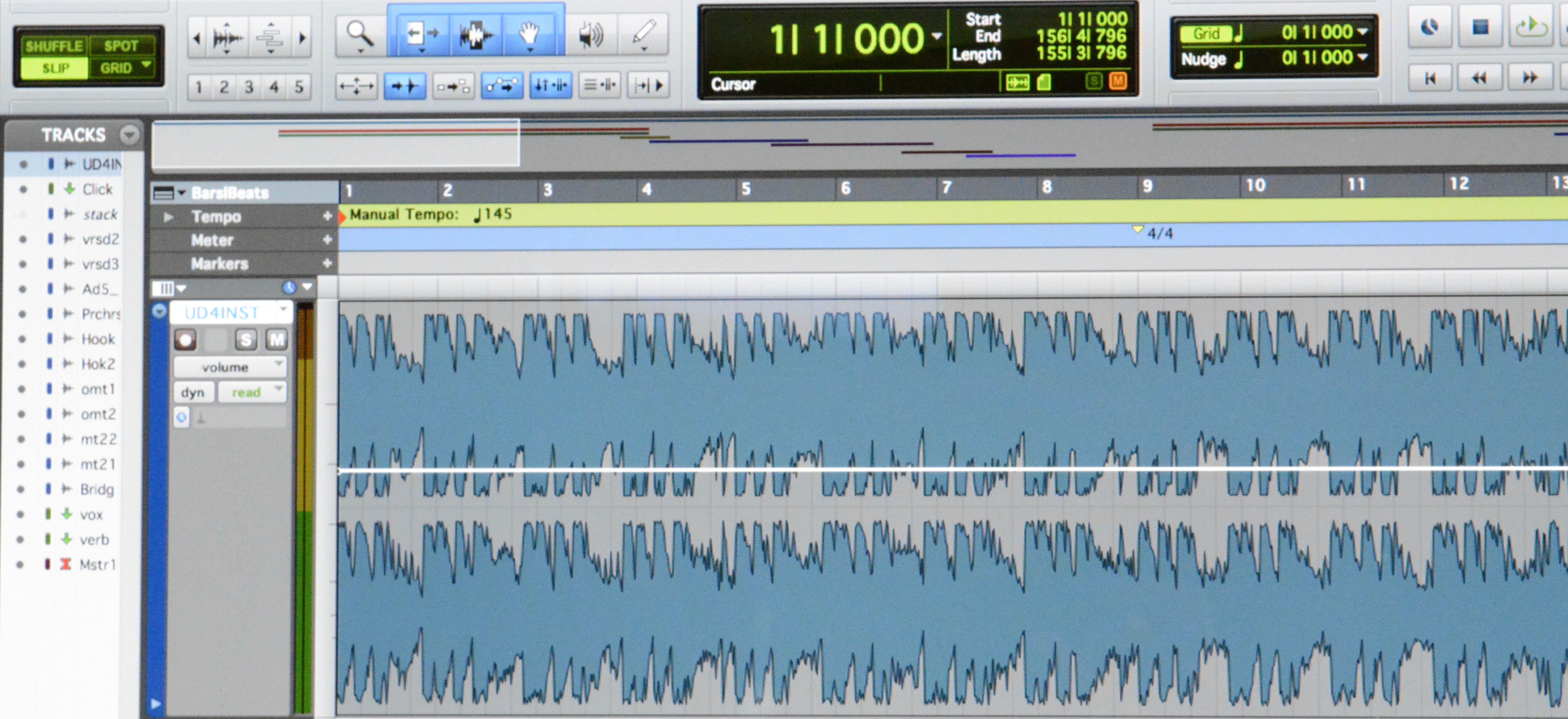The height and width of the screenshot is (719, 1568).
Task: Select the Grabber hand tool
Action: [529, 34]
